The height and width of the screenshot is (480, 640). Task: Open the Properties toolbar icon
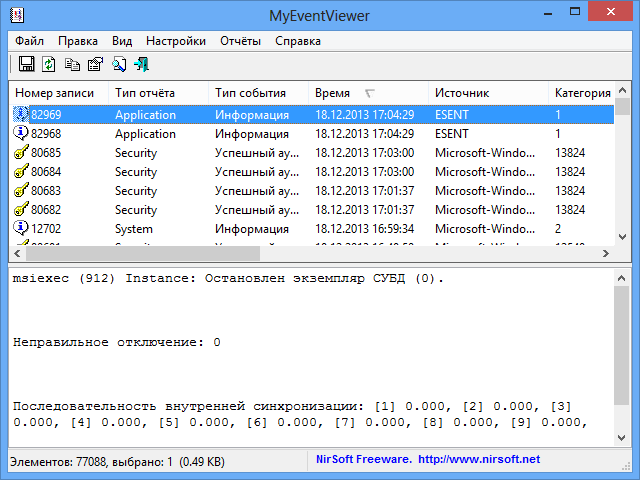click(x=96, y=64)
